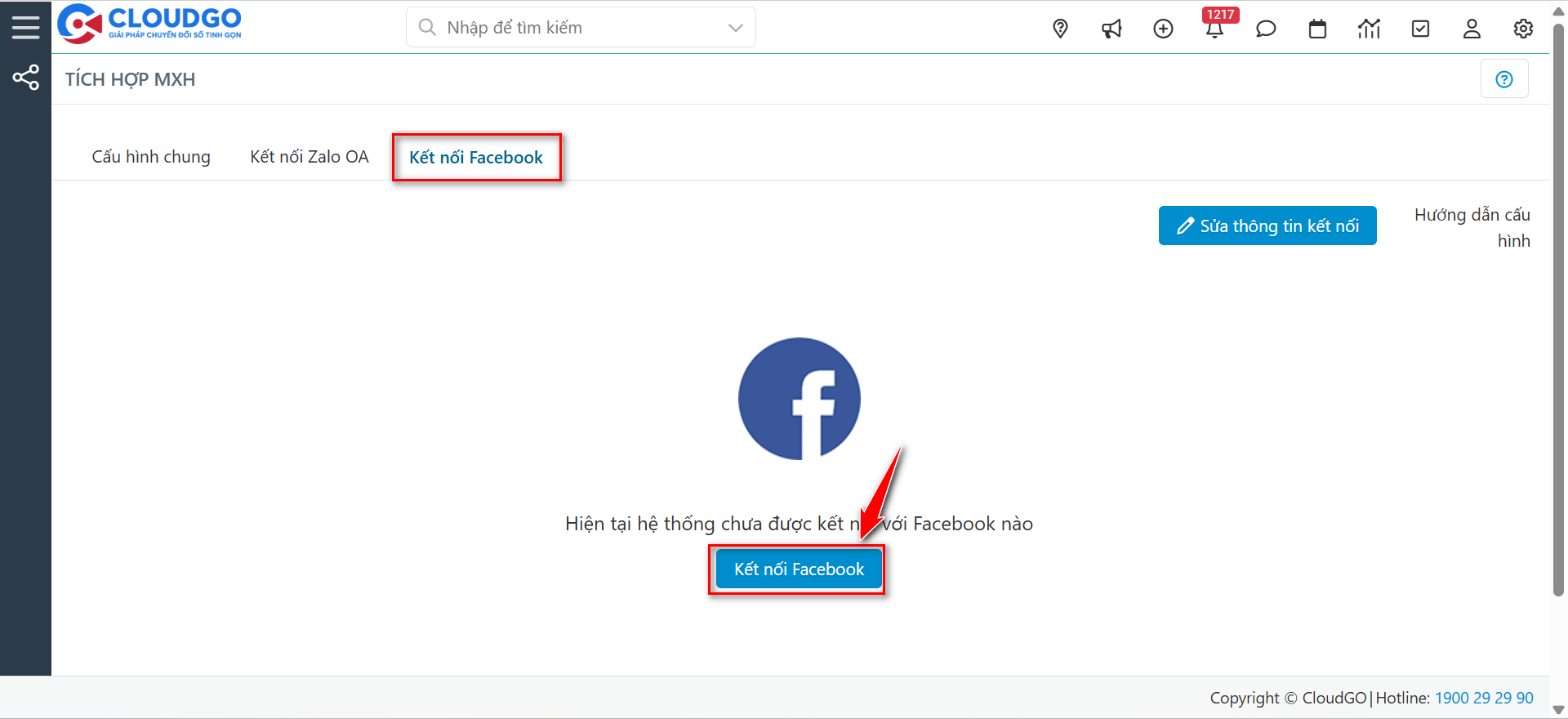Click the page vertical scrollbar
1568x719 pixels.
(1558, 310)
